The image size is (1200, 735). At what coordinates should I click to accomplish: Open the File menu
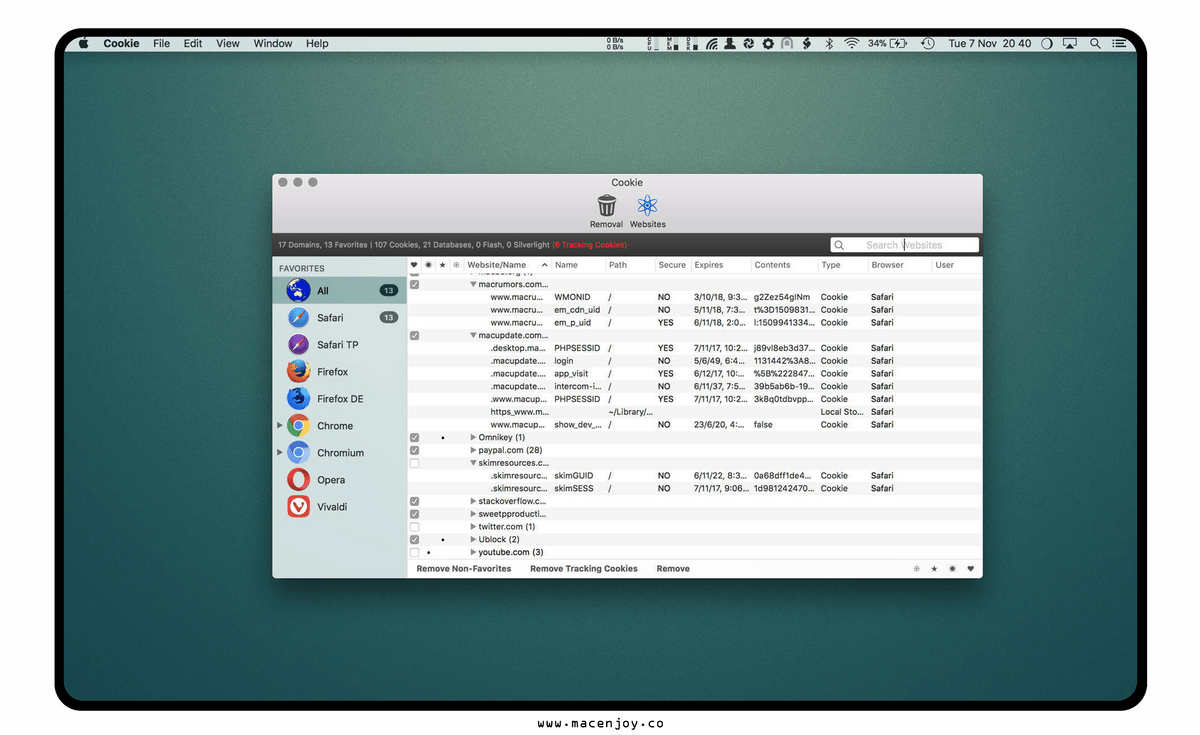[x=161, y=44]
